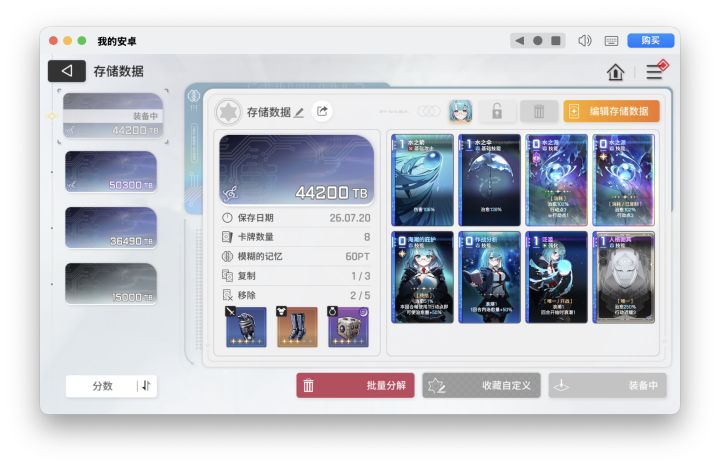Click 收藏自定义 button
The image size is (720, 467).
(481, 385)
